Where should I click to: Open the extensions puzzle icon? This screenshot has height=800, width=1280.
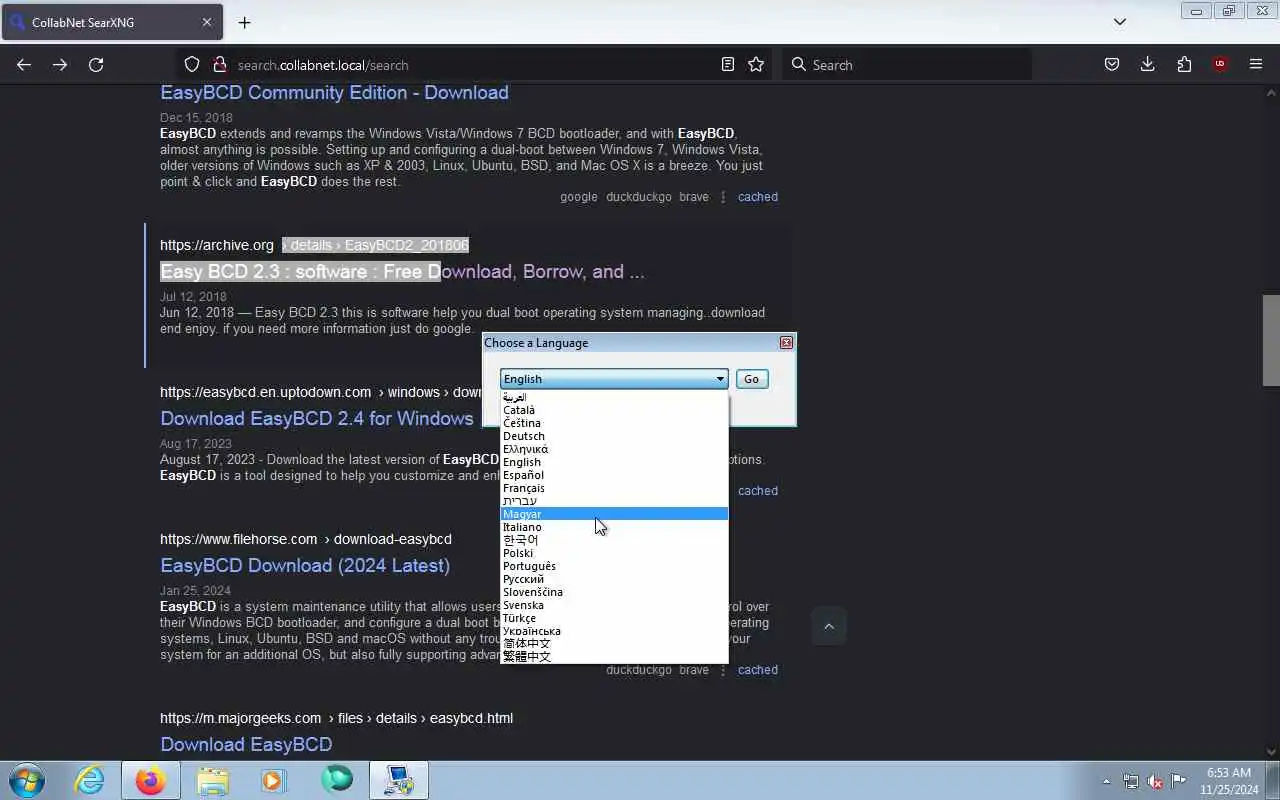click(1184, 64)
